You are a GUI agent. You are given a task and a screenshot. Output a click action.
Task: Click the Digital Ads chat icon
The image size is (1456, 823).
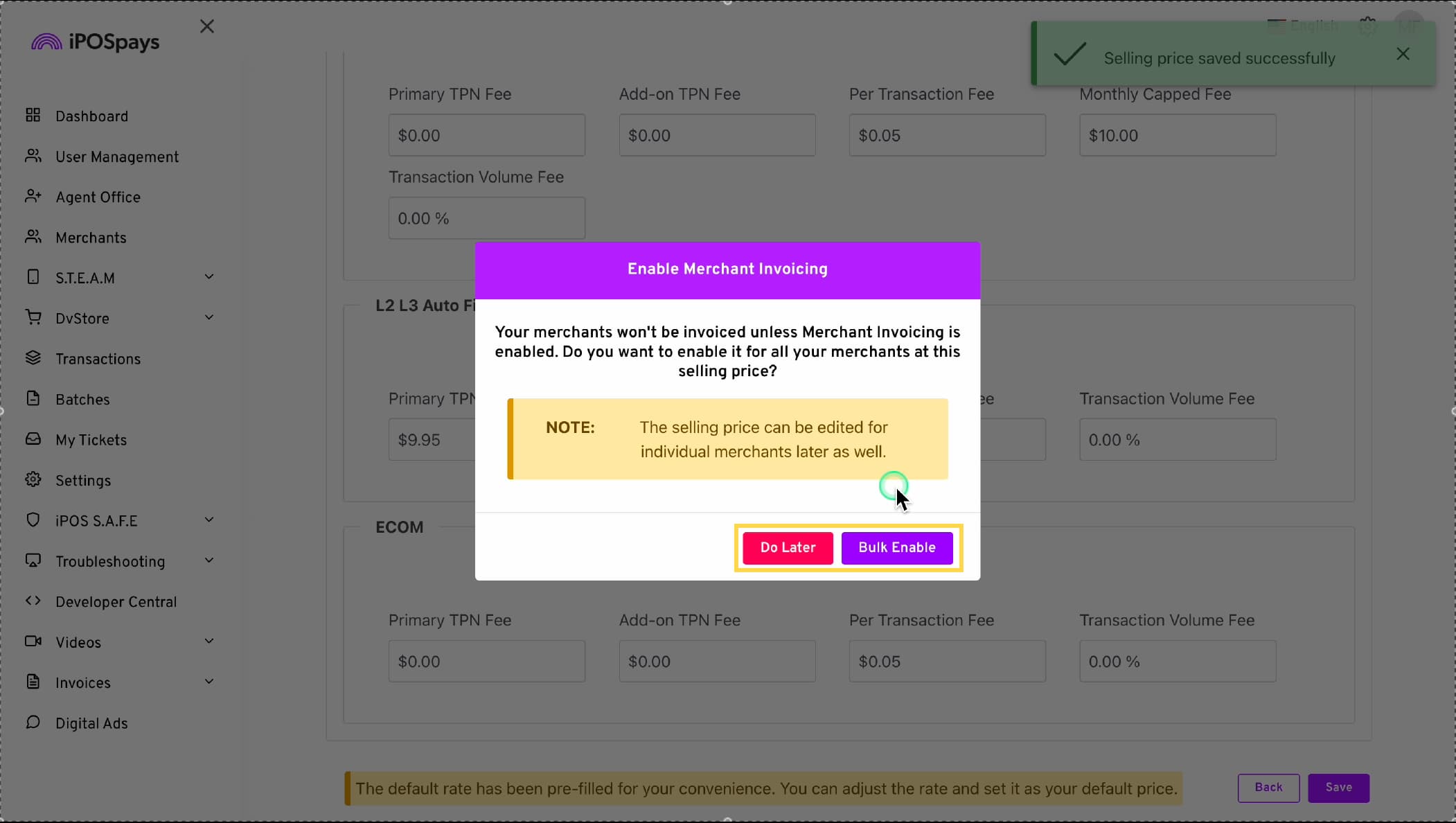coord(33,722)
